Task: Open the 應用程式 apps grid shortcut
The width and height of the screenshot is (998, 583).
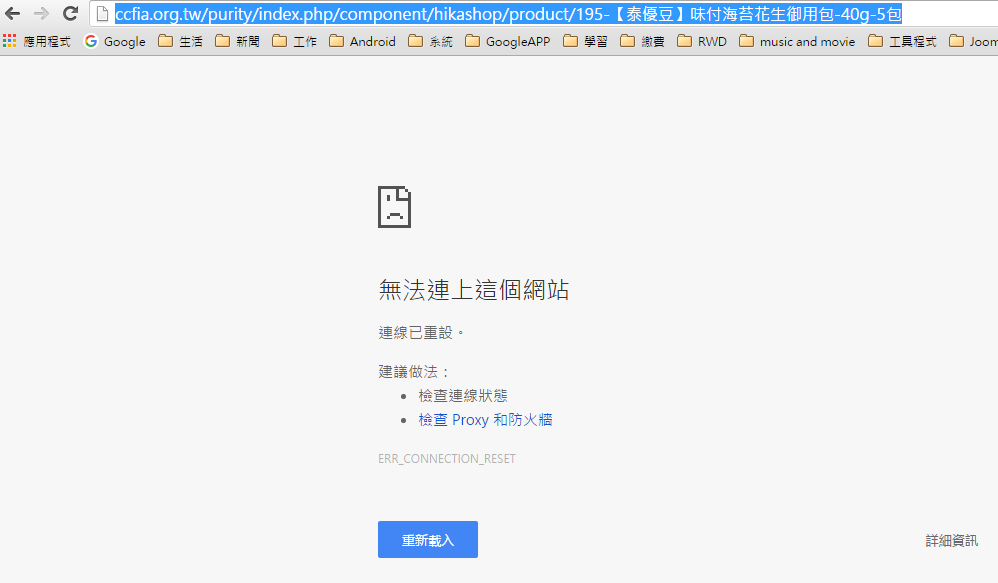Action: 36,42
